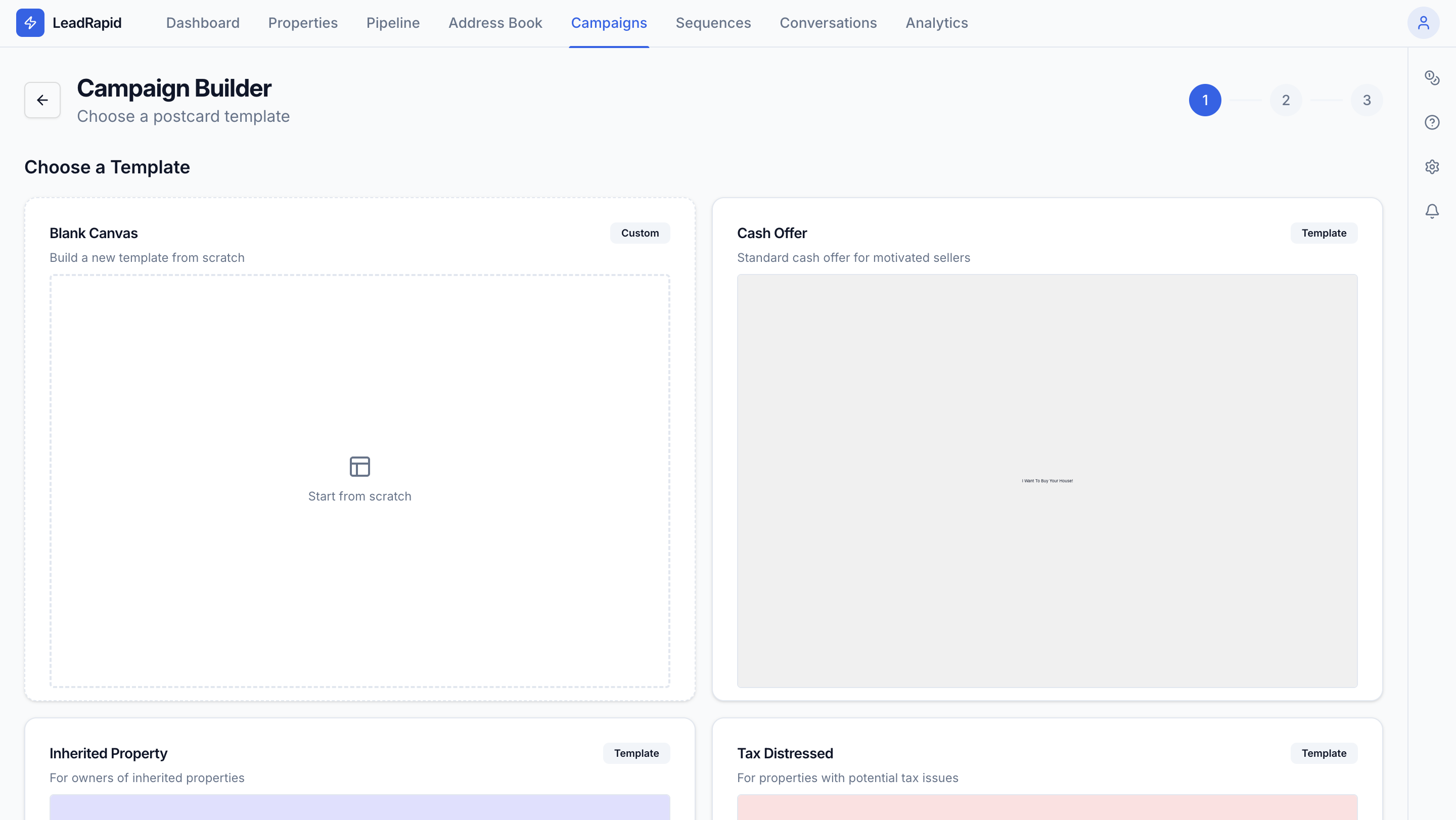Click the Template badge on Cash Offer
The image size is (1456, 820).
coord(1325,232)
